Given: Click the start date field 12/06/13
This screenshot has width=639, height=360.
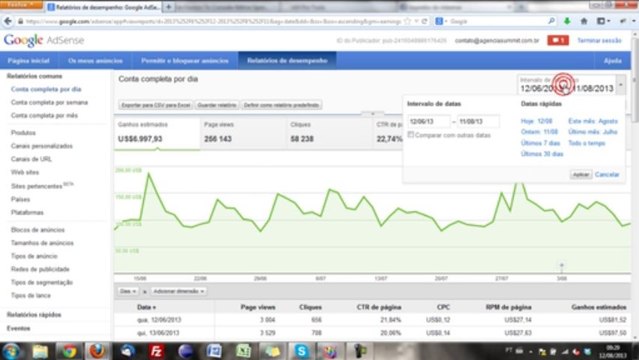Looking at the screenshot, I should pyautogui.click(x=429, y=121).
